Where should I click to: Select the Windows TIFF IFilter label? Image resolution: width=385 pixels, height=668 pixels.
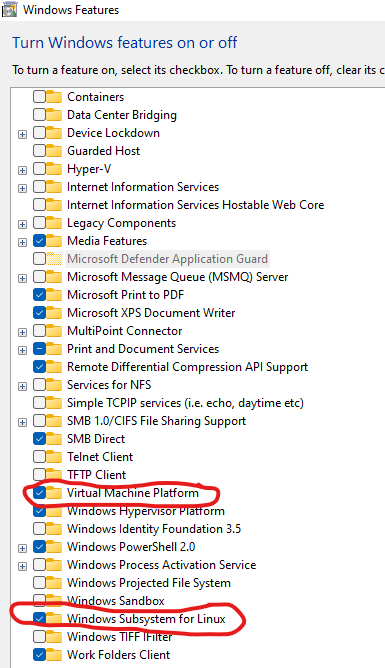tap(120, 636)
